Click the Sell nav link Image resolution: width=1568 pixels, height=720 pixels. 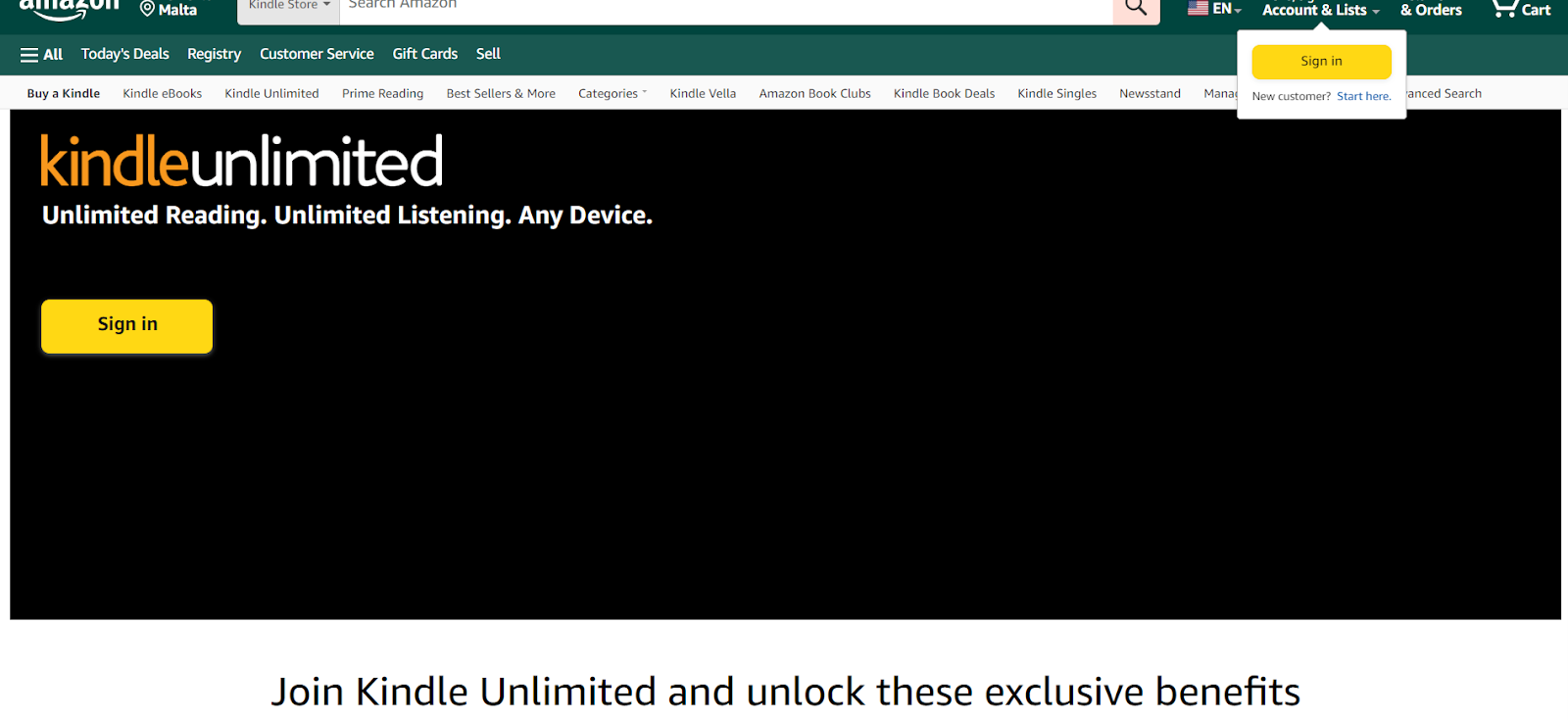pyautogui.click(x=488, y=54)
